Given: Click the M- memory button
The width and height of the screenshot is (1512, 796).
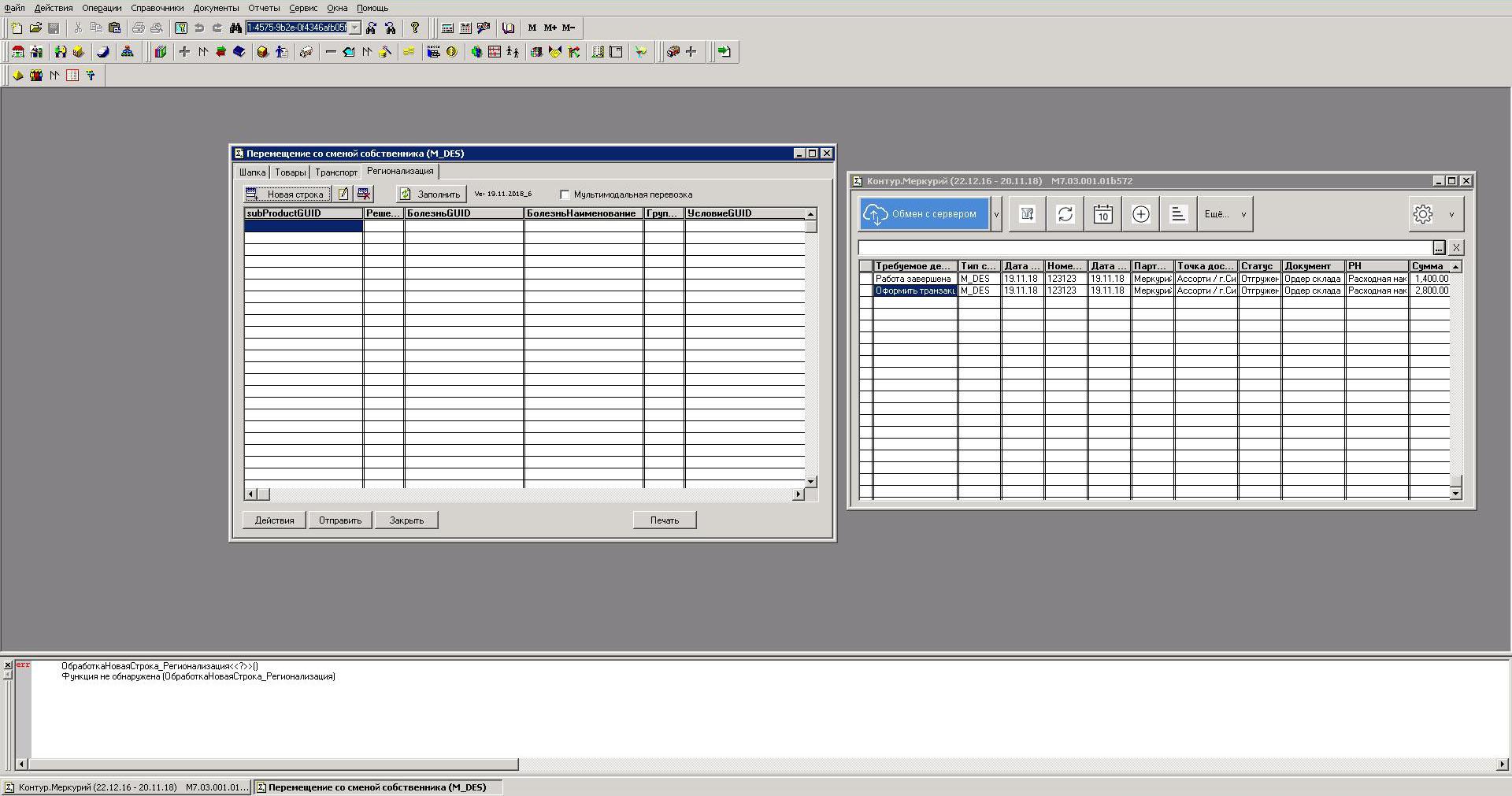Looking at the screenshot, I should pos(569,28).
